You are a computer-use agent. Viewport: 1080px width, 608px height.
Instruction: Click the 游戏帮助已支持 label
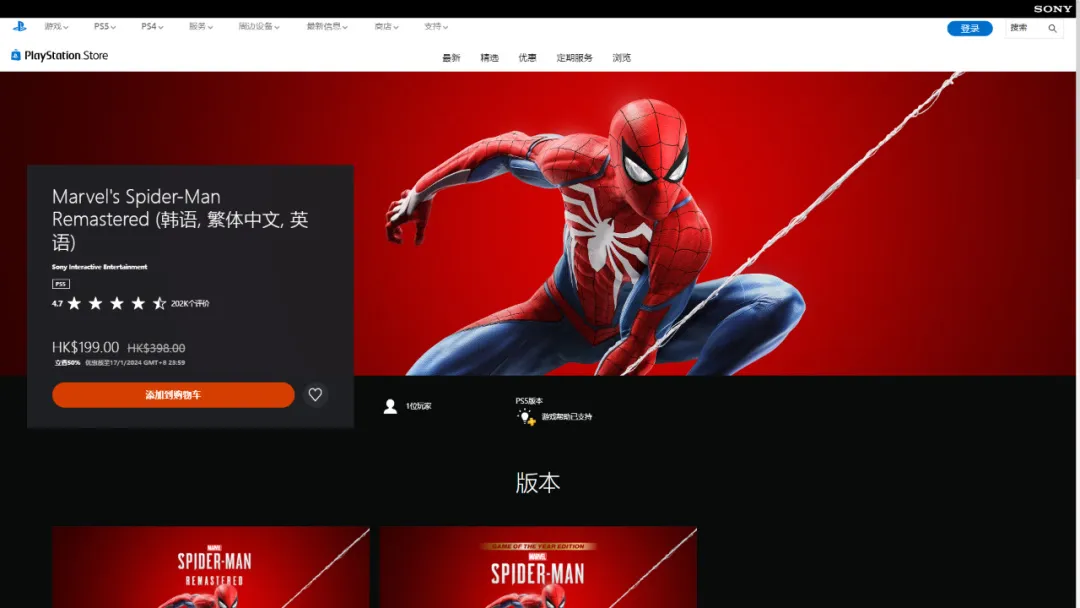click(566, 417)
